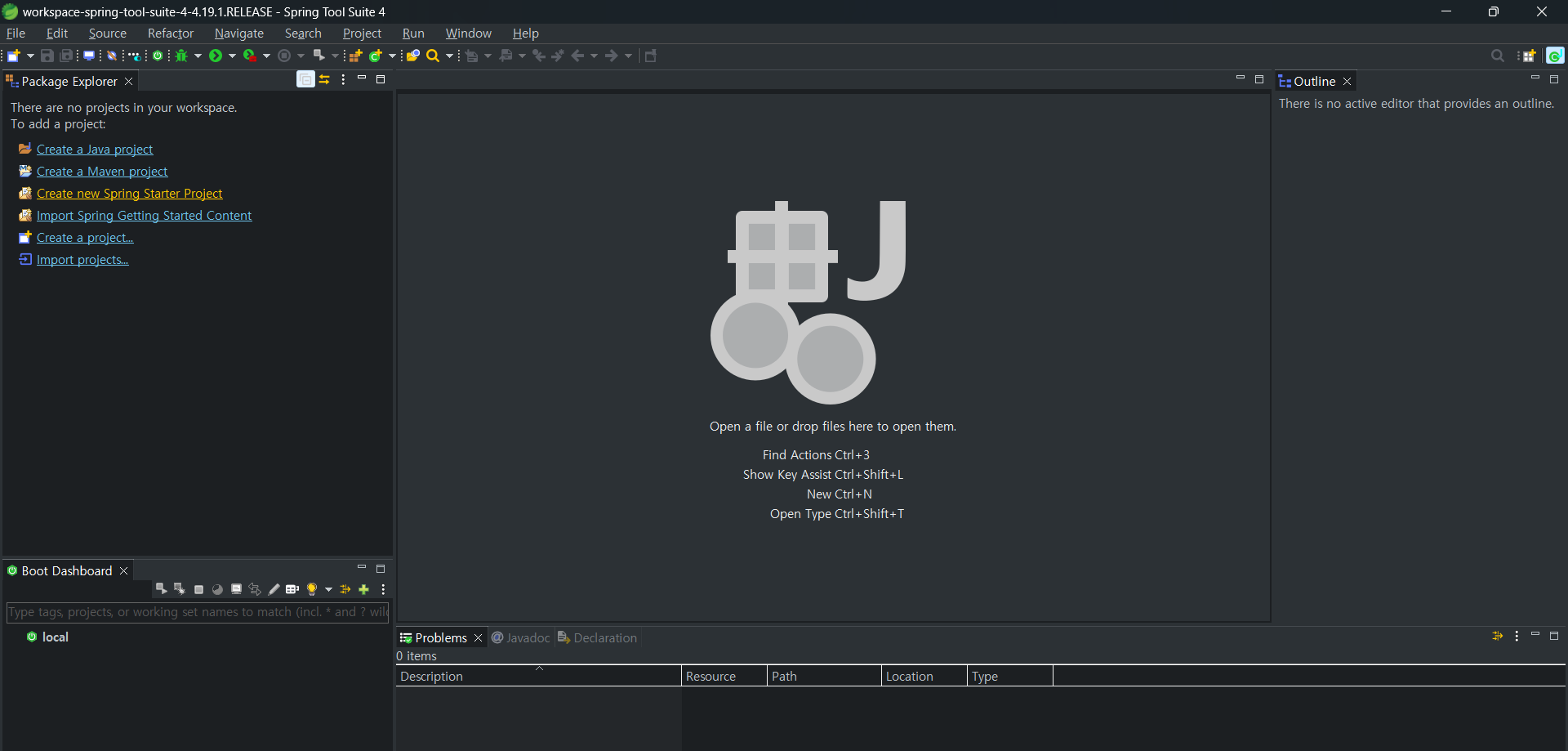Click the green plus icon in Boot Dashboard
This screenshot has width=1568, height=751.
point(364,589)
